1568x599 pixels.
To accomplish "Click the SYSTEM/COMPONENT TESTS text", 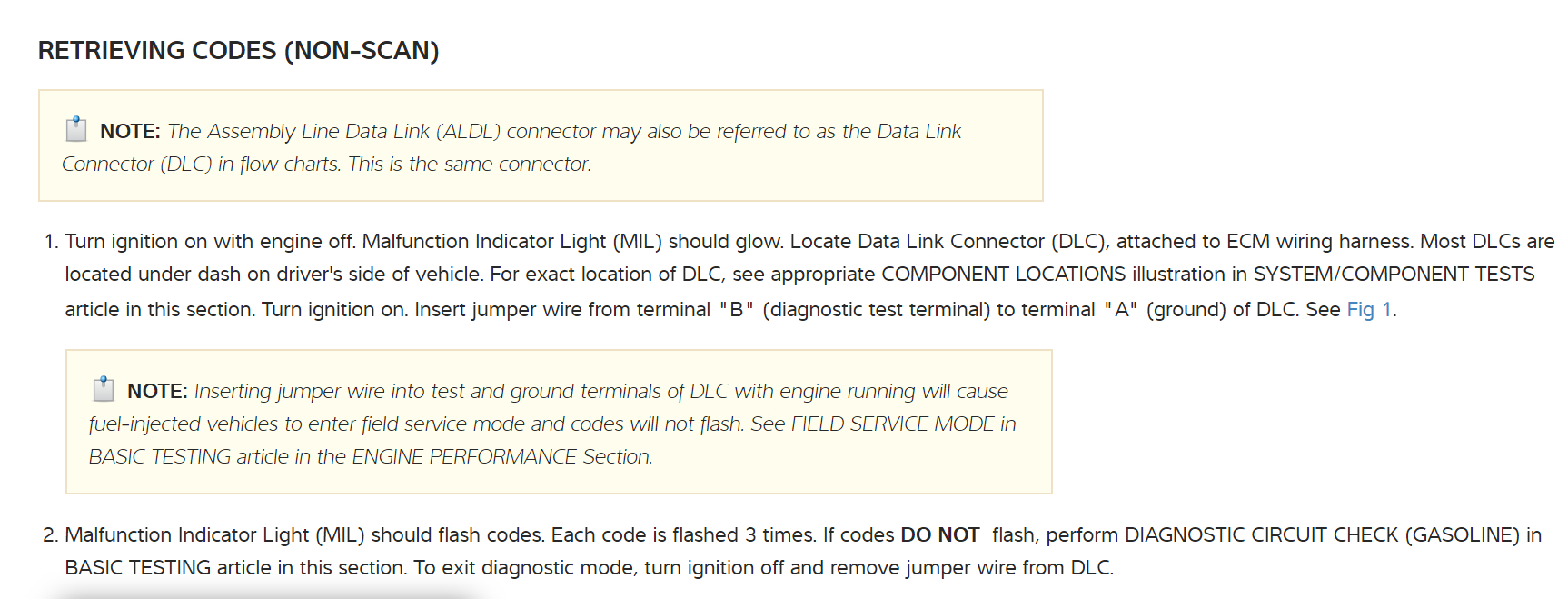I will tap(1394, 275).
